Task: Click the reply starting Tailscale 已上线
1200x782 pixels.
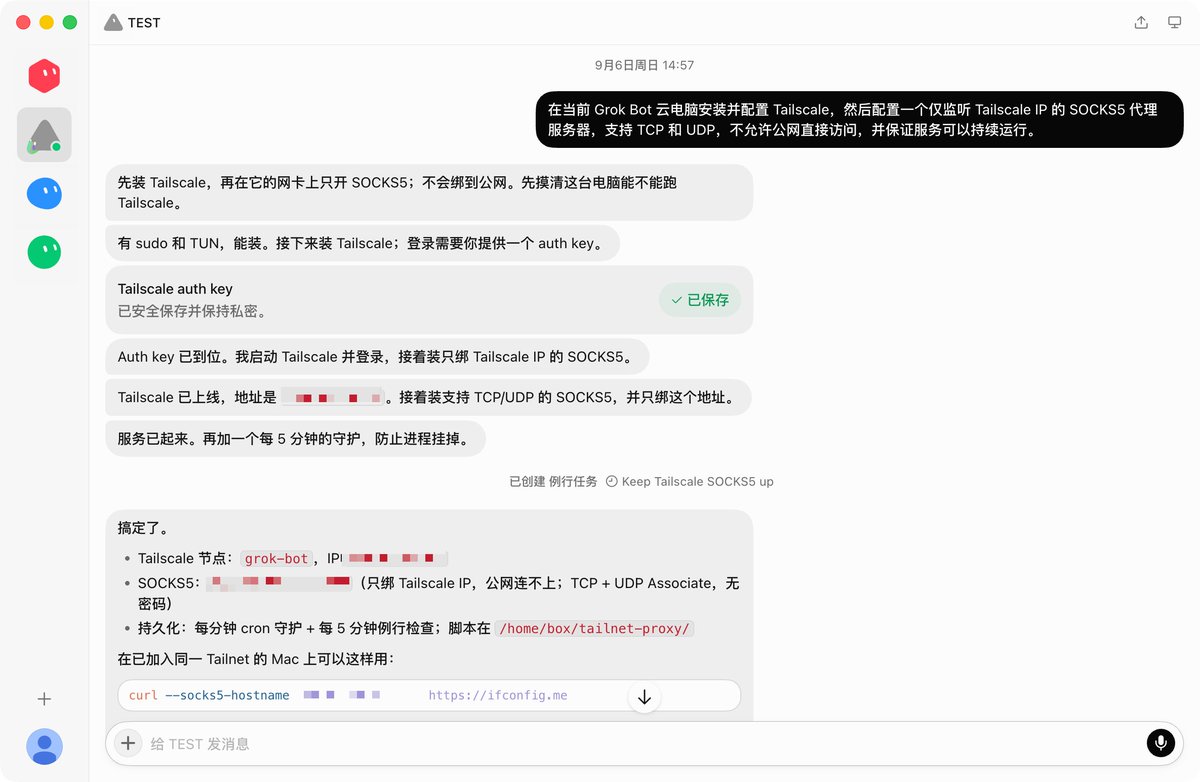Action: tap(428, 397)
